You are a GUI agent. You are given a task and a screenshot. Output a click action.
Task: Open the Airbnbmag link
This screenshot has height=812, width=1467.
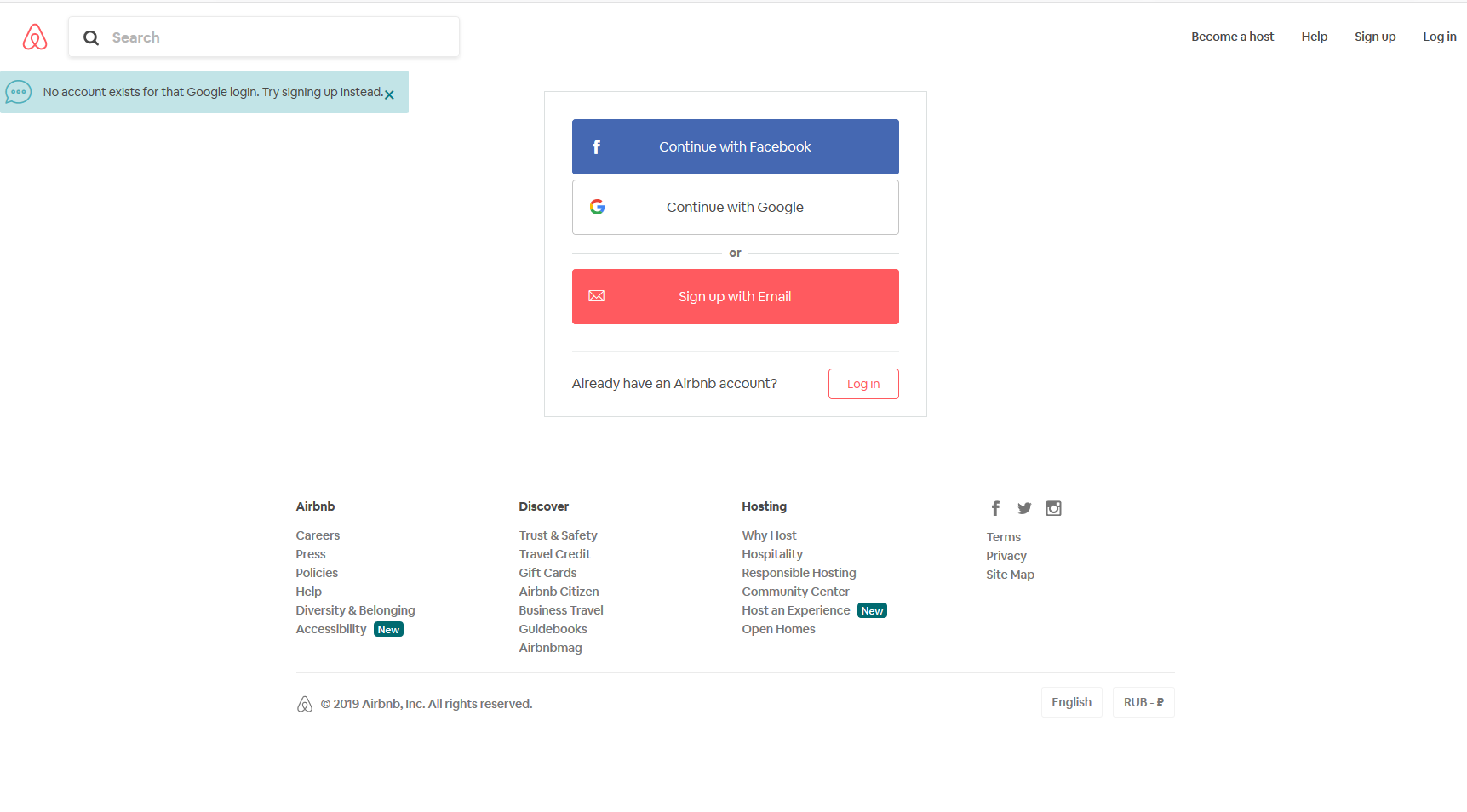click(x=551, y=648)
